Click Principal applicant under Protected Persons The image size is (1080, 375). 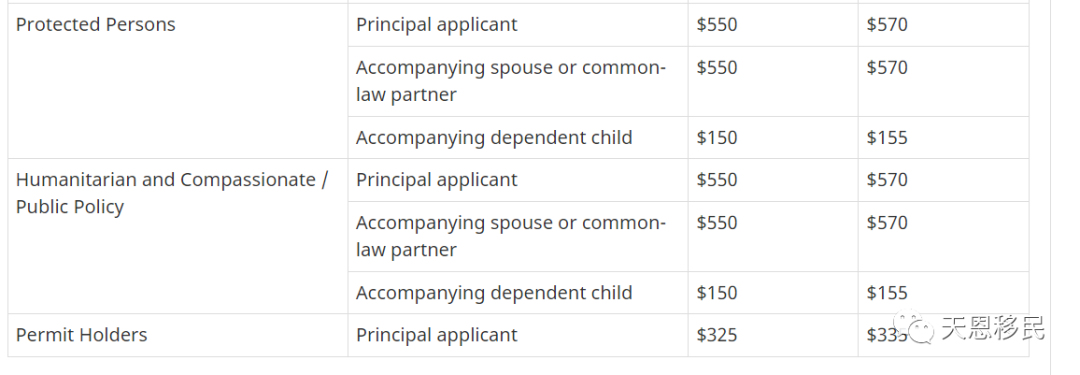tap(437, 25)
